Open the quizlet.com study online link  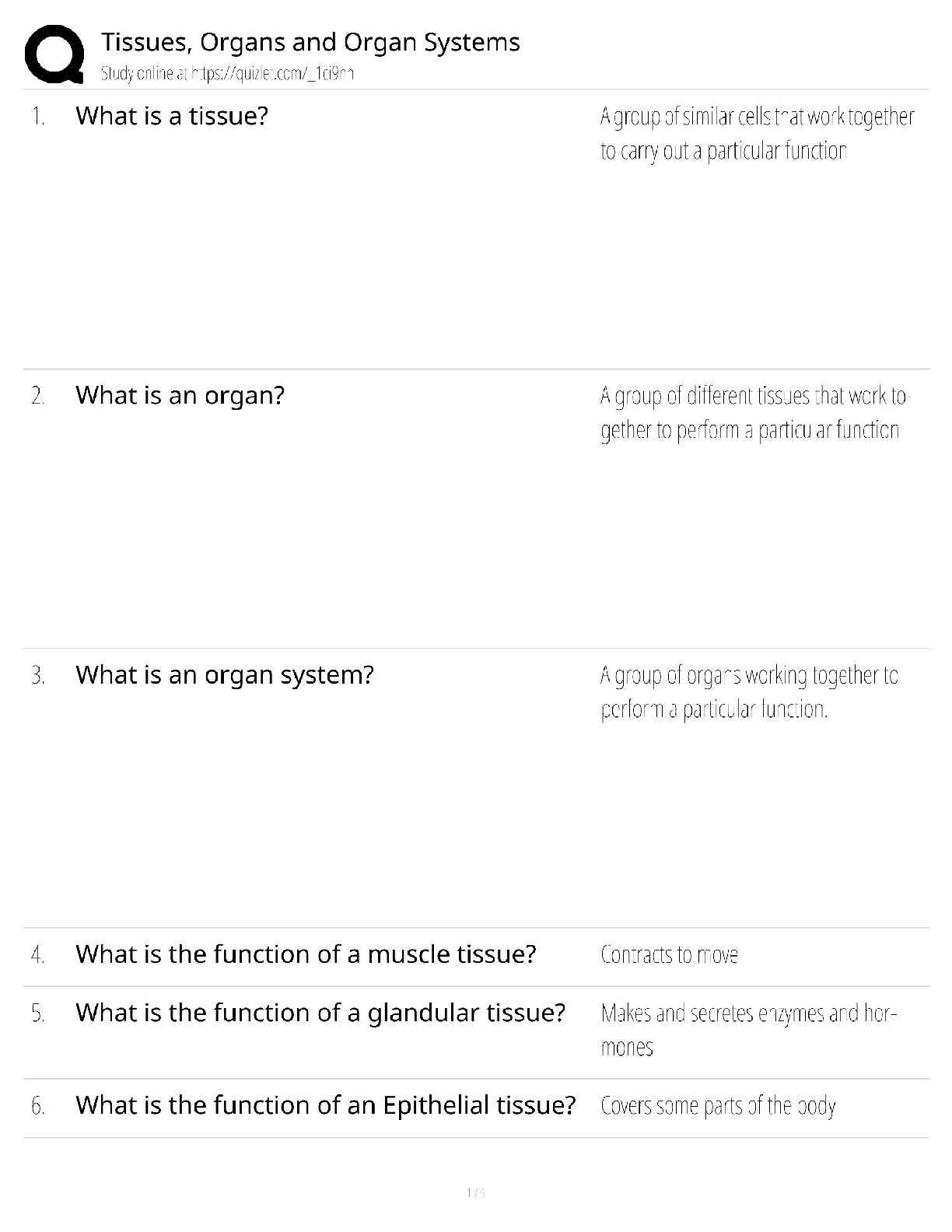click(227, 74)
